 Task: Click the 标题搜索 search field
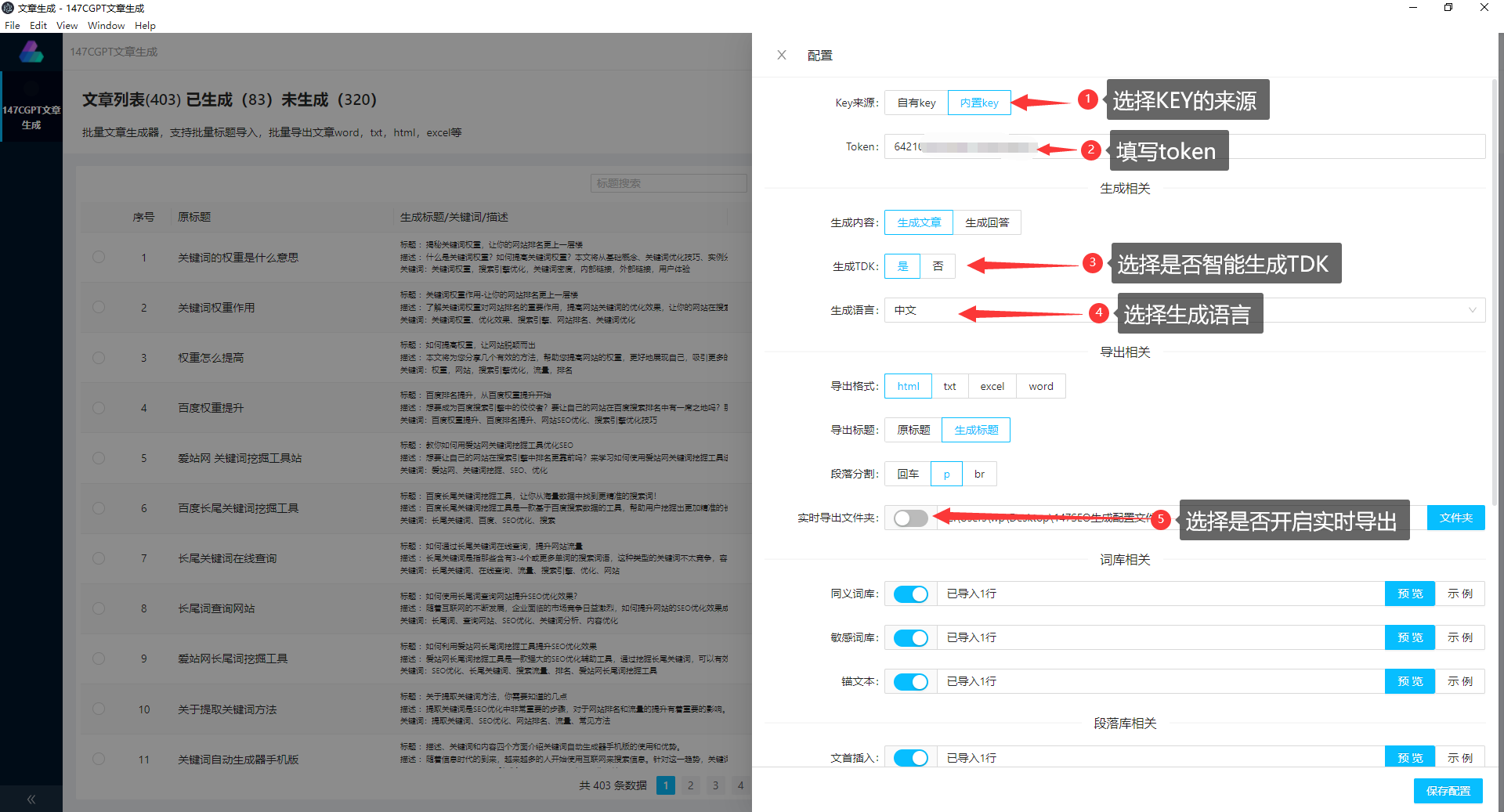[x=668, y=183]
